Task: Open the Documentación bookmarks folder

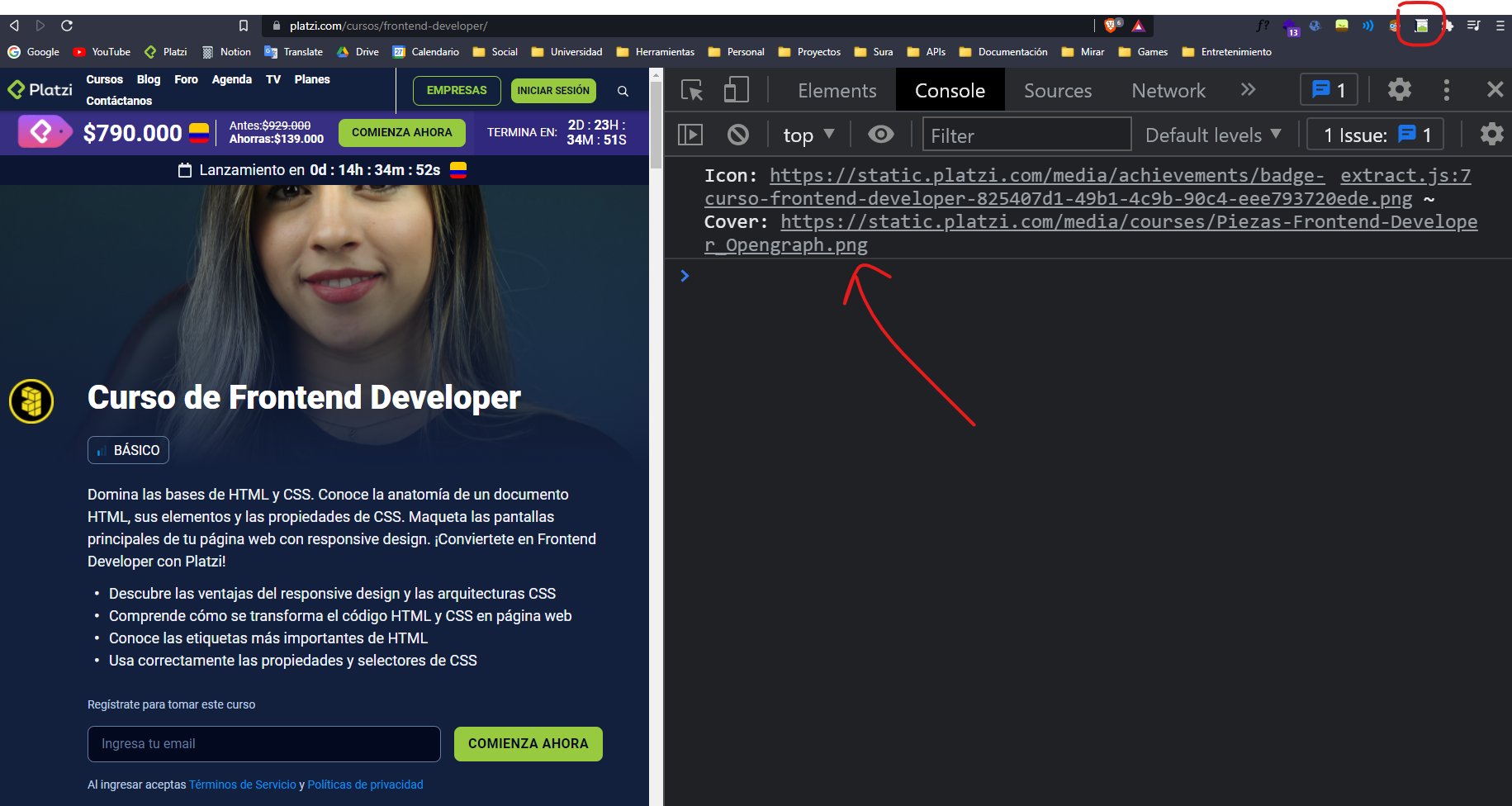Action: tap(1003, 51)
